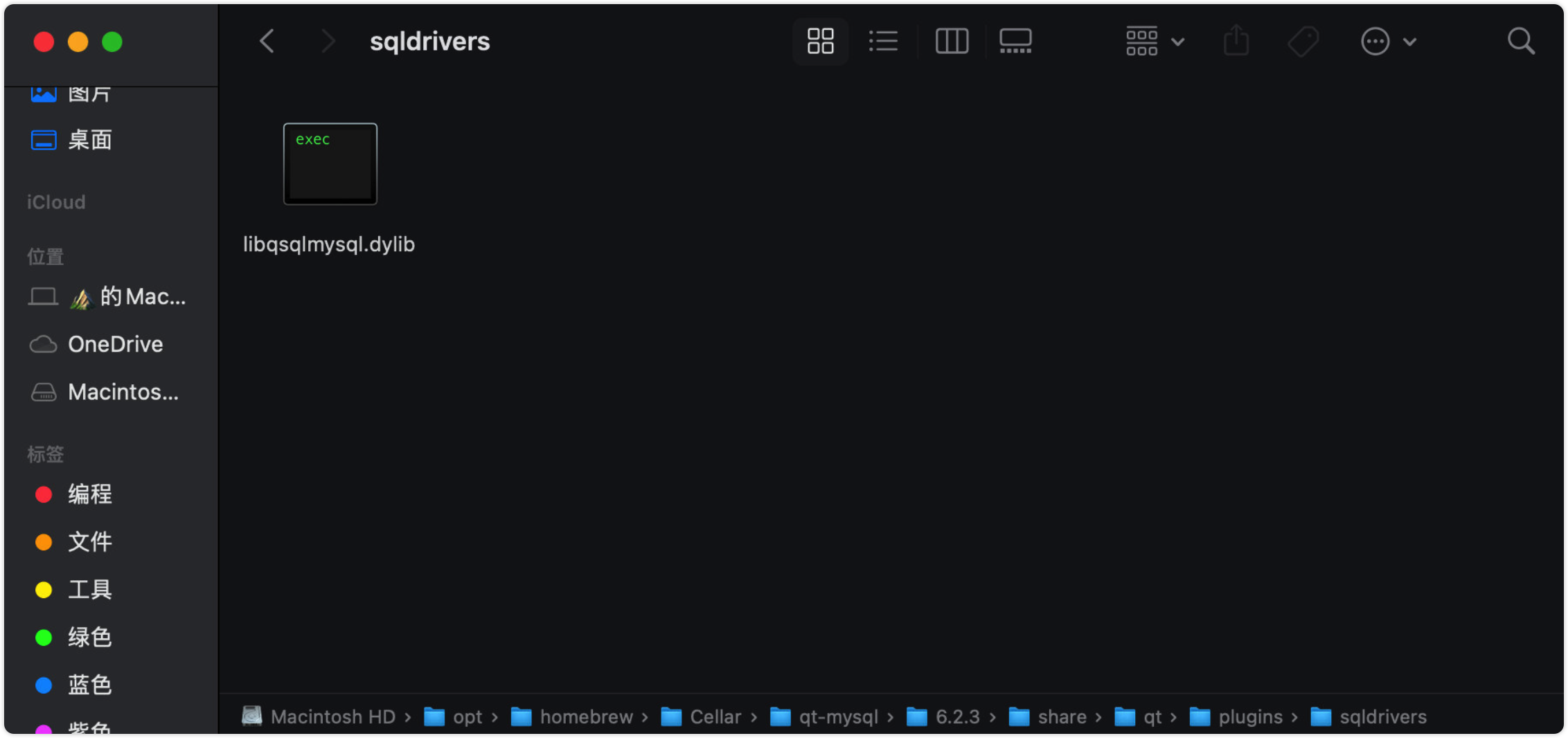Open the group-by dropdown
1568x738 pixels.
click(x=1155, y=42)
